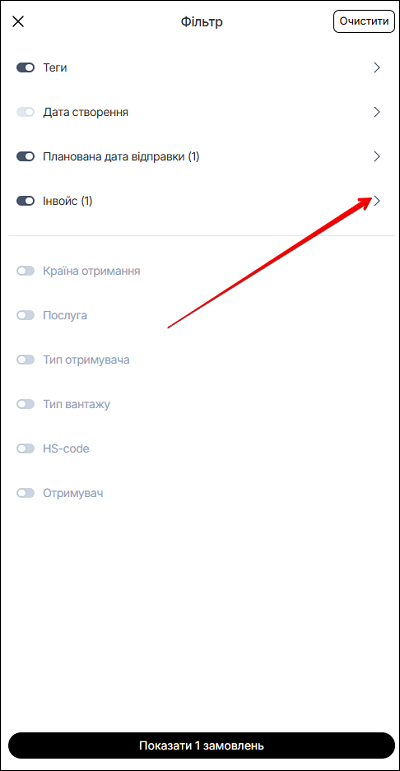Turn on the Тип вантажу switch
This screenshot has width=400, height=771.
[26, 404]
